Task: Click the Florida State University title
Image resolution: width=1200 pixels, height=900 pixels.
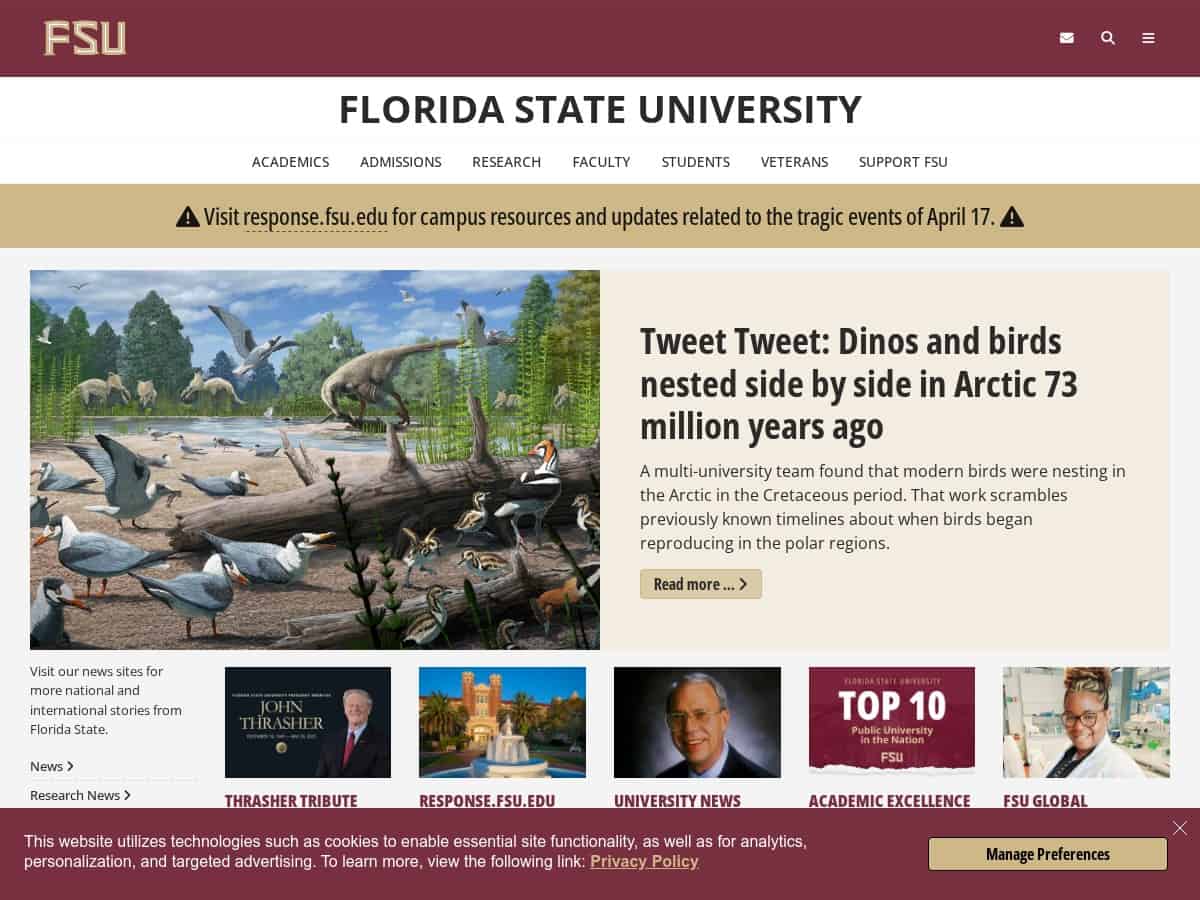Action: (600, 109)
